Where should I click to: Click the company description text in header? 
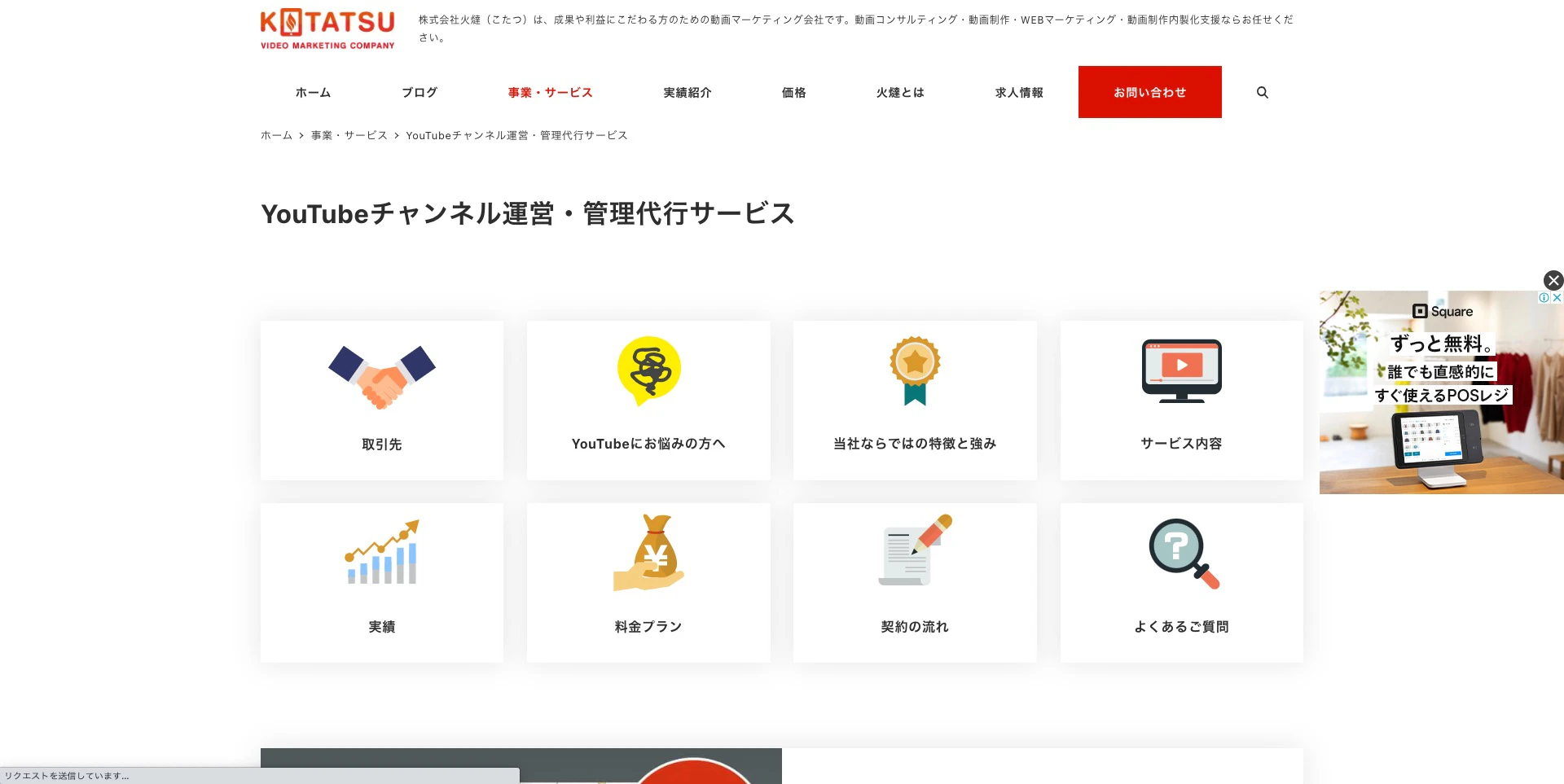pyautogui.click(x=856, y=28)
